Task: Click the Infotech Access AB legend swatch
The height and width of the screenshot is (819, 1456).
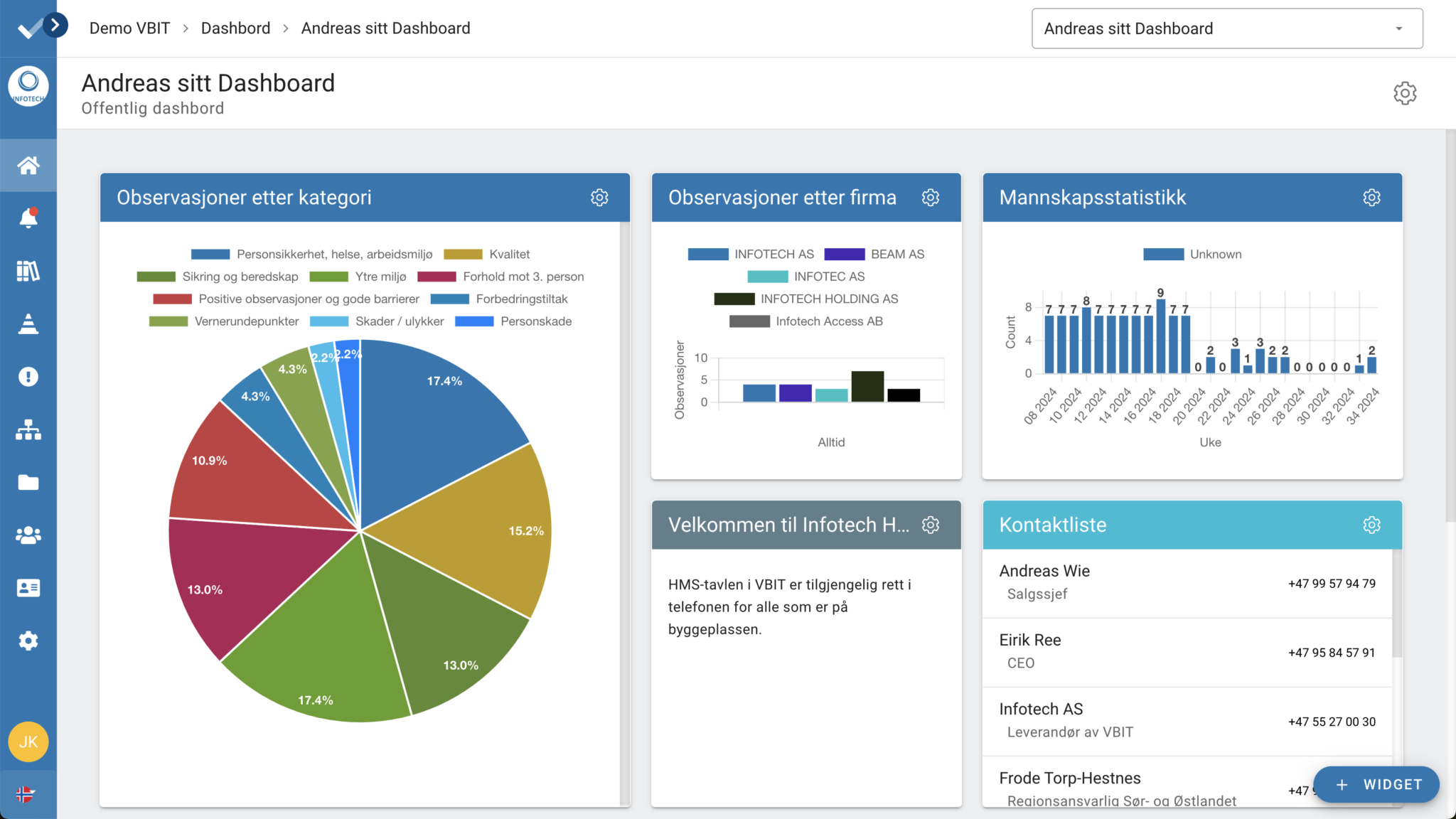Action: coord(749,321)
